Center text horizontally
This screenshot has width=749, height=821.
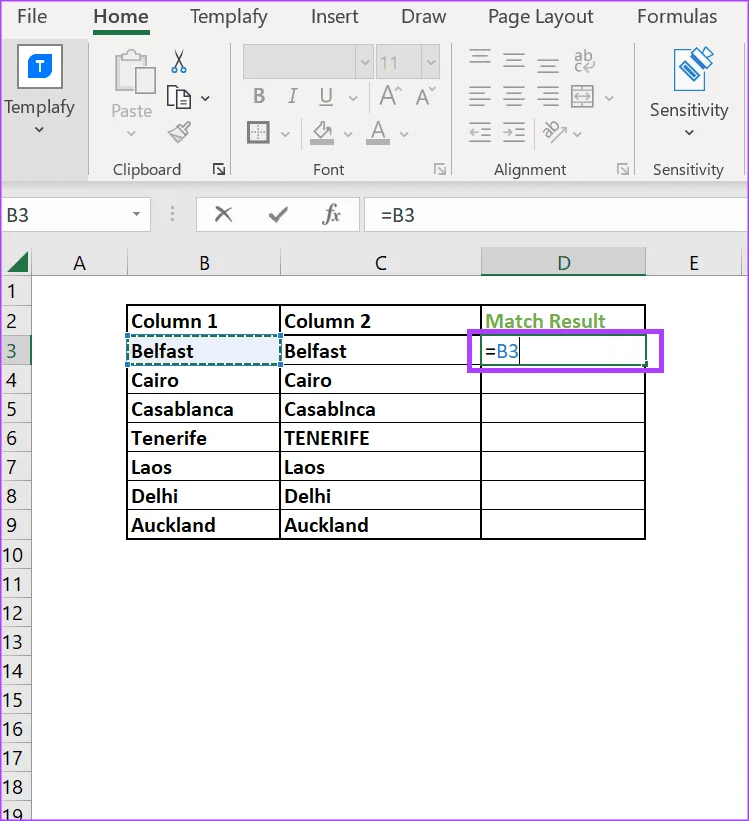tap(514, 96)
